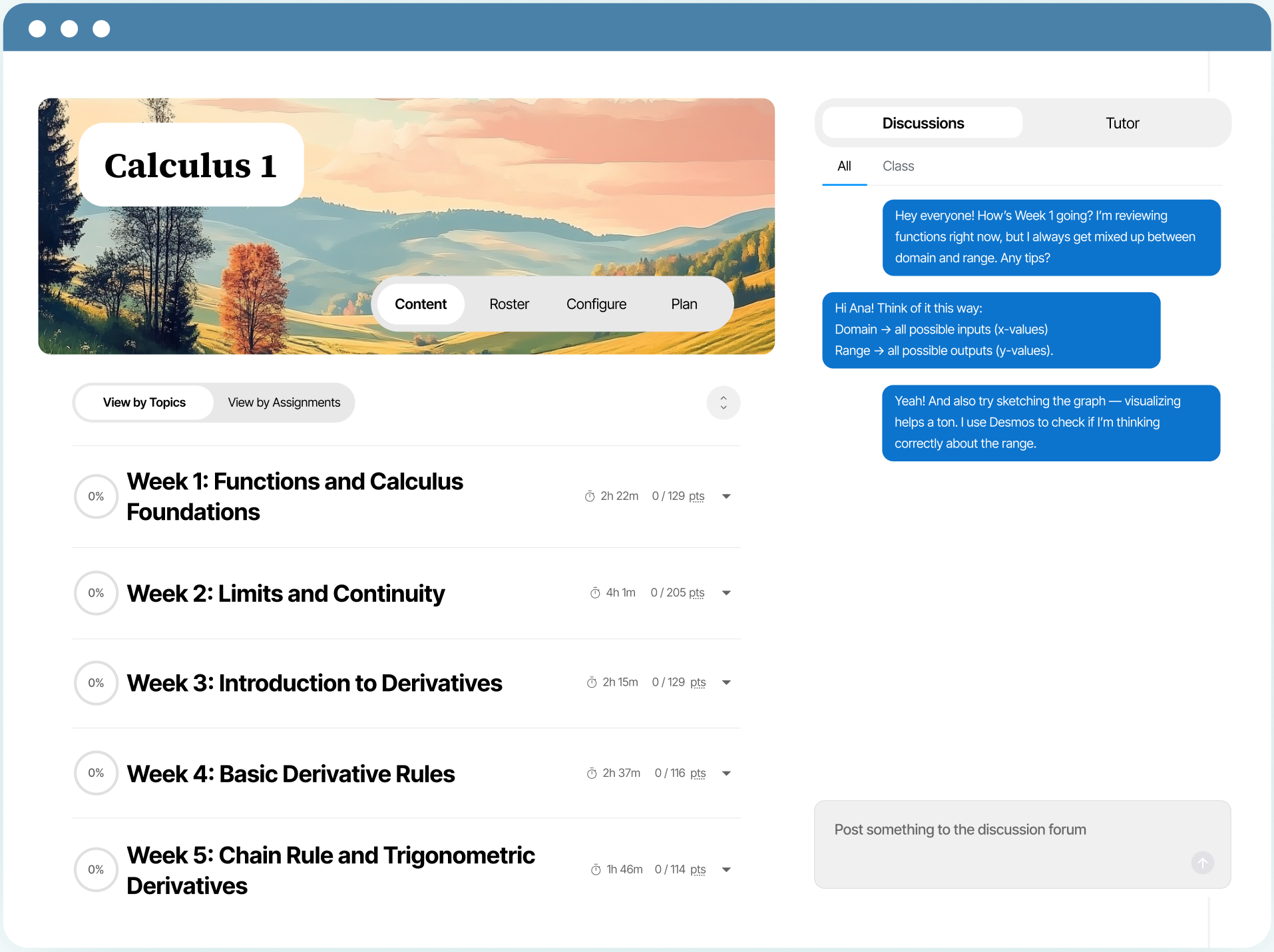
Task: Open the Roster tab
Action: pyautogui.click(x=509, y=304)
